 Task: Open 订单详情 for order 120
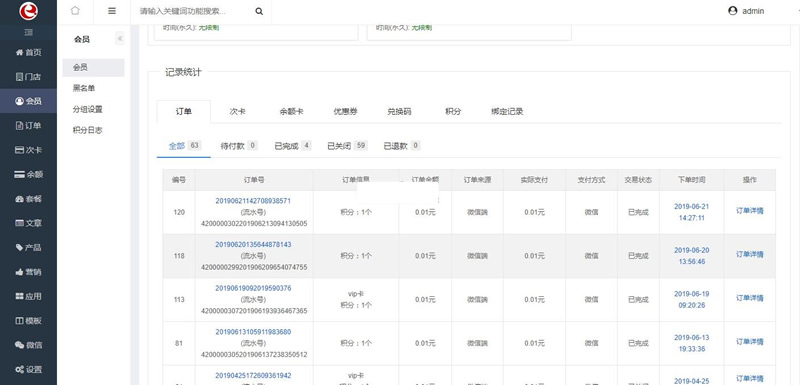click(x=749, y=211)
